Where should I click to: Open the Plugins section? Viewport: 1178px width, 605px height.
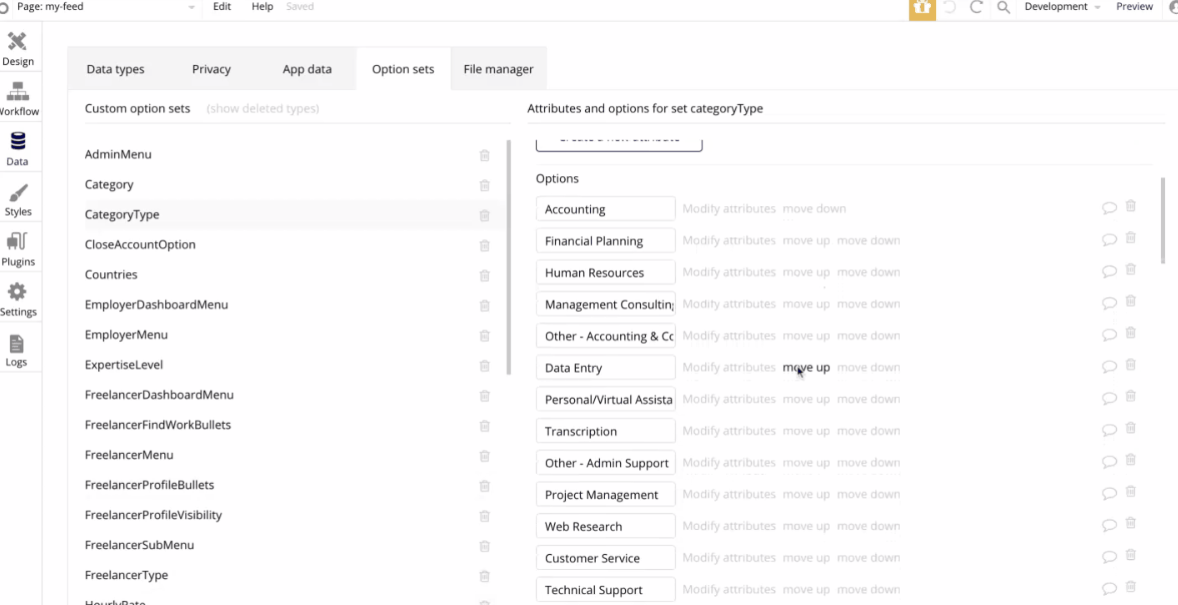point(17,249)
